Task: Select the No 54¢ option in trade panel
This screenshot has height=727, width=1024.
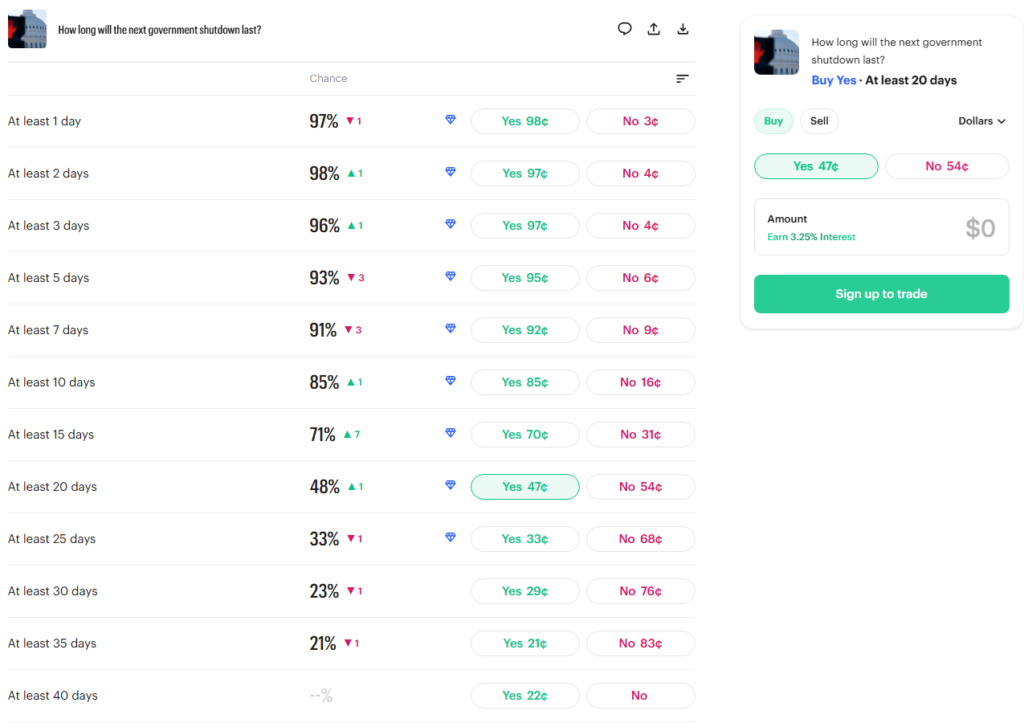Action: [947, 166]
